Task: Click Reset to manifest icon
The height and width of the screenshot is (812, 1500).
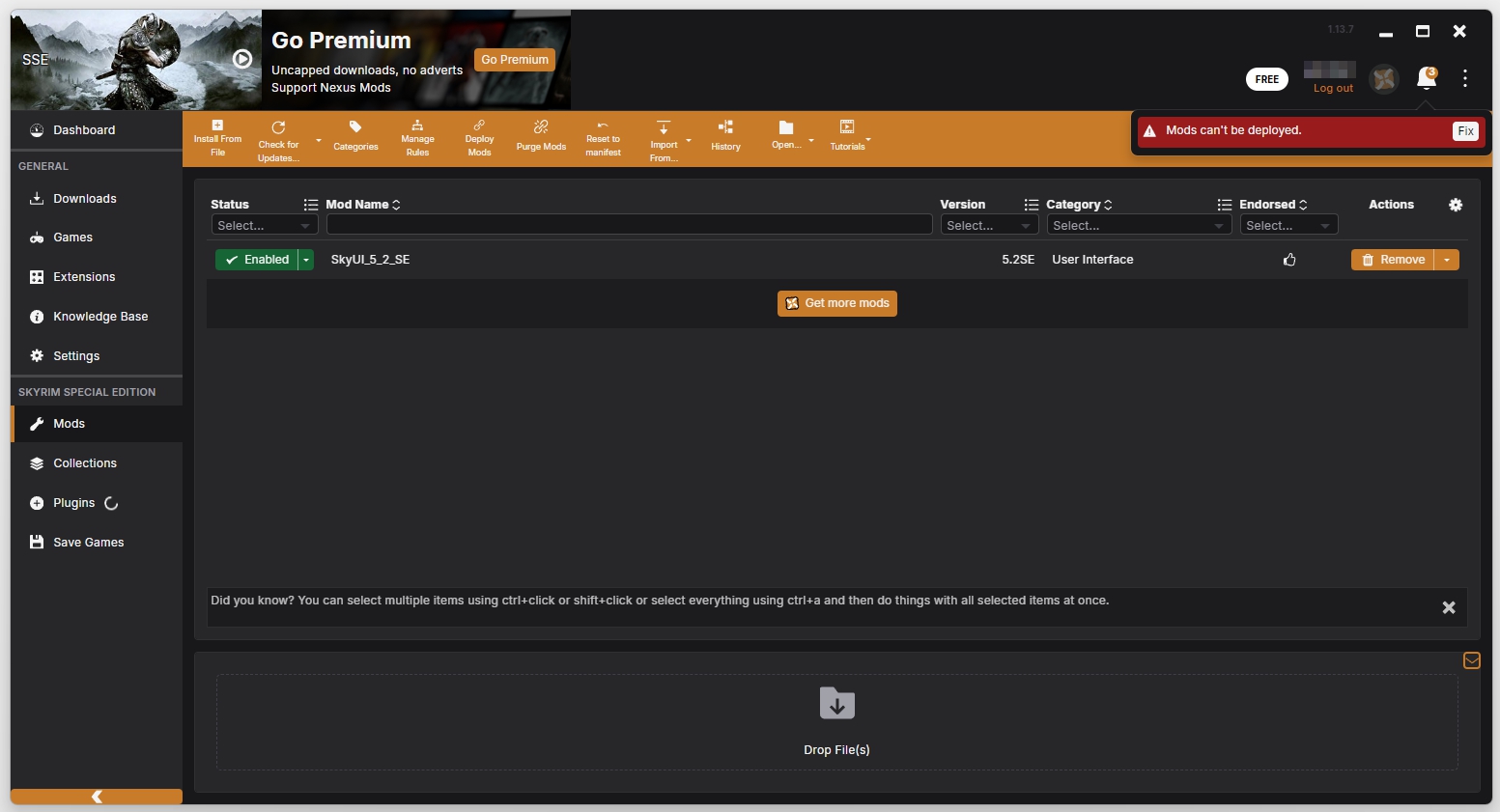Action: point(603,126)
